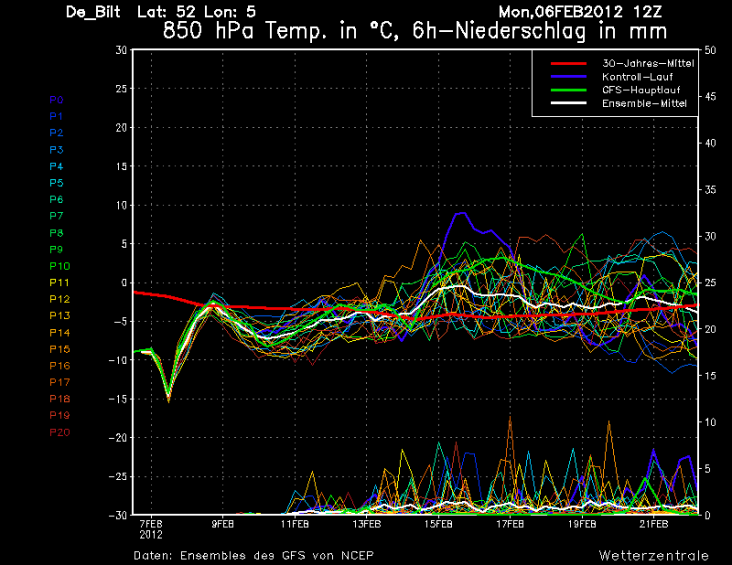Select the P16 label in the member list
This screenshot has height=565, width=732.
tap(60, 366)
